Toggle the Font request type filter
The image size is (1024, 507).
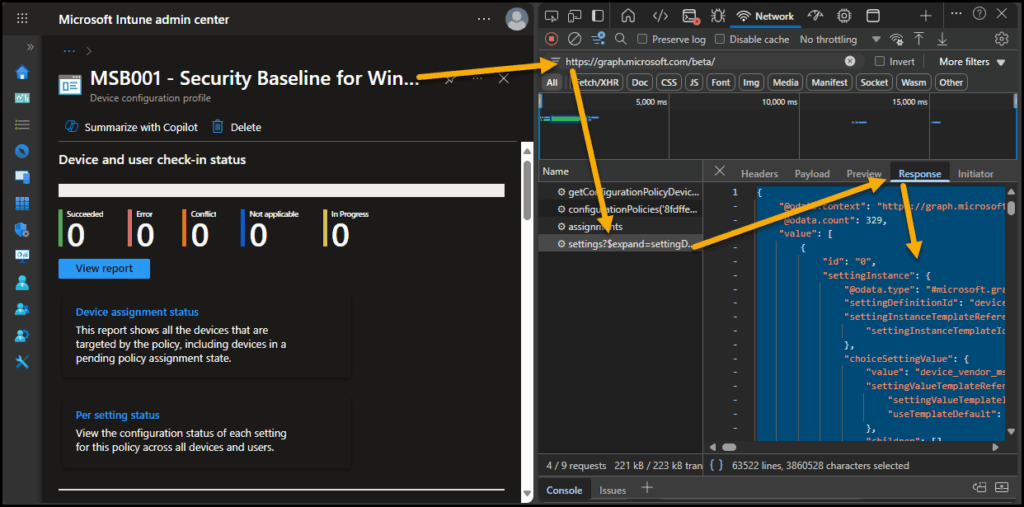tap(721, 82)
